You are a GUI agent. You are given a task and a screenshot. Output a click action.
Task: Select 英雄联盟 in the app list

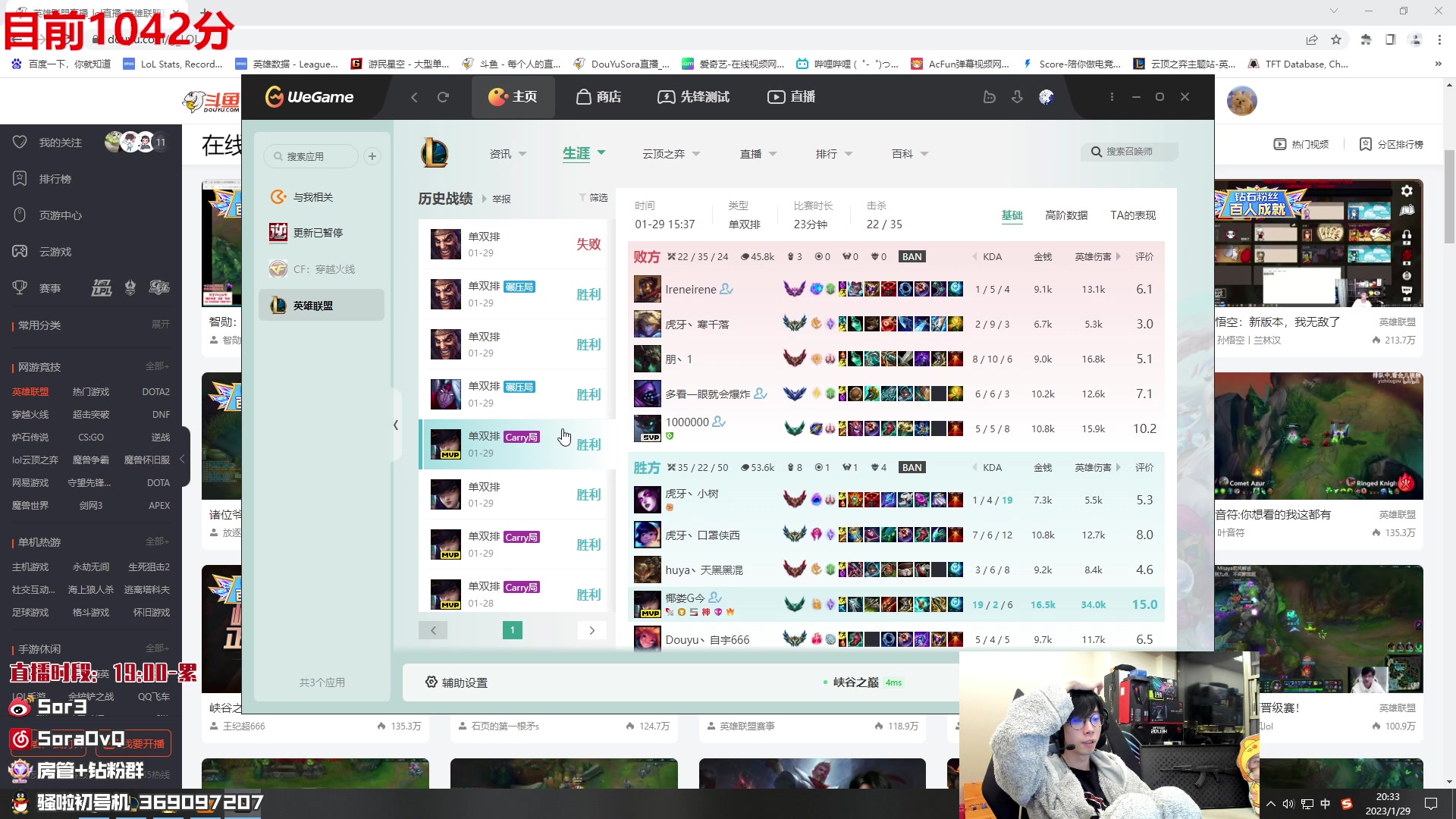320,306
